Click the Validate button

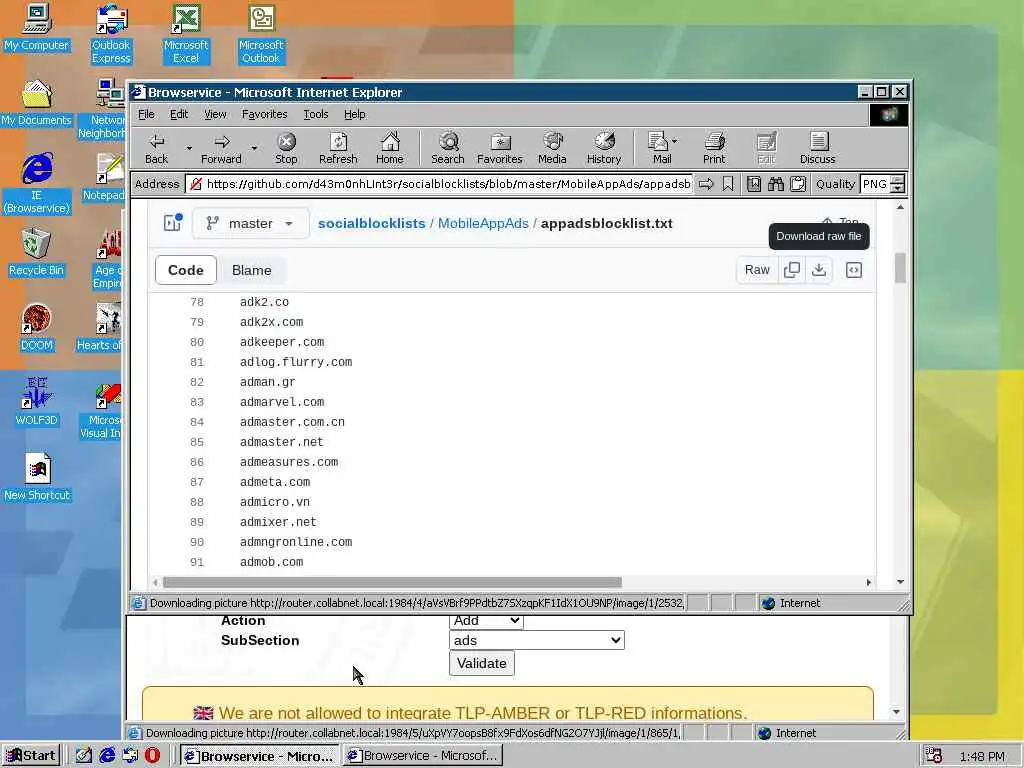(x=482, y=664)
